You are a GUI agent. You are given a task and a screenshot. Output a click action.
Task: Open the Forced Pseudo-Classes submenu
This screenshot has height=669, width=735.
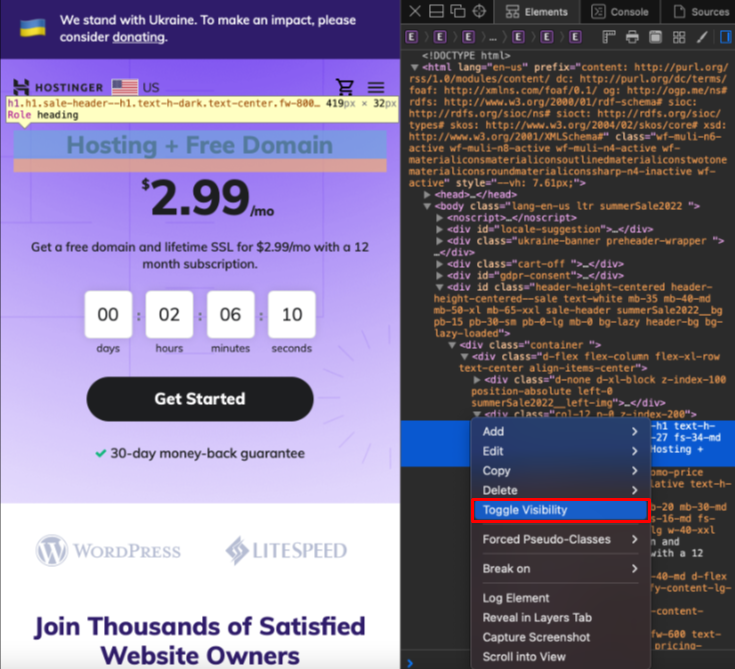[x=559, y=539]
